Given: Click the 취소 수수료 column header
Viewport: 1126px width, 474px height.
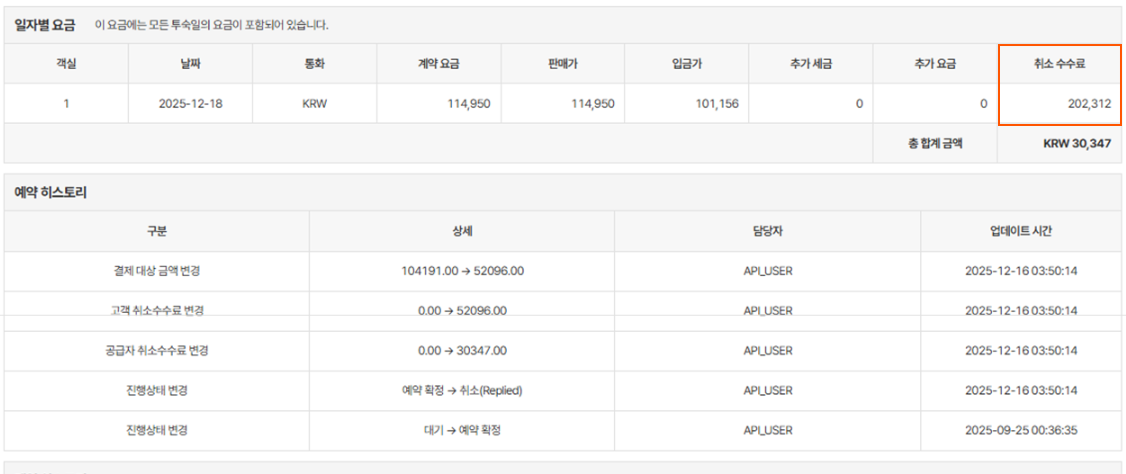Looking at the screenshot, I should tap(1059, 64).
